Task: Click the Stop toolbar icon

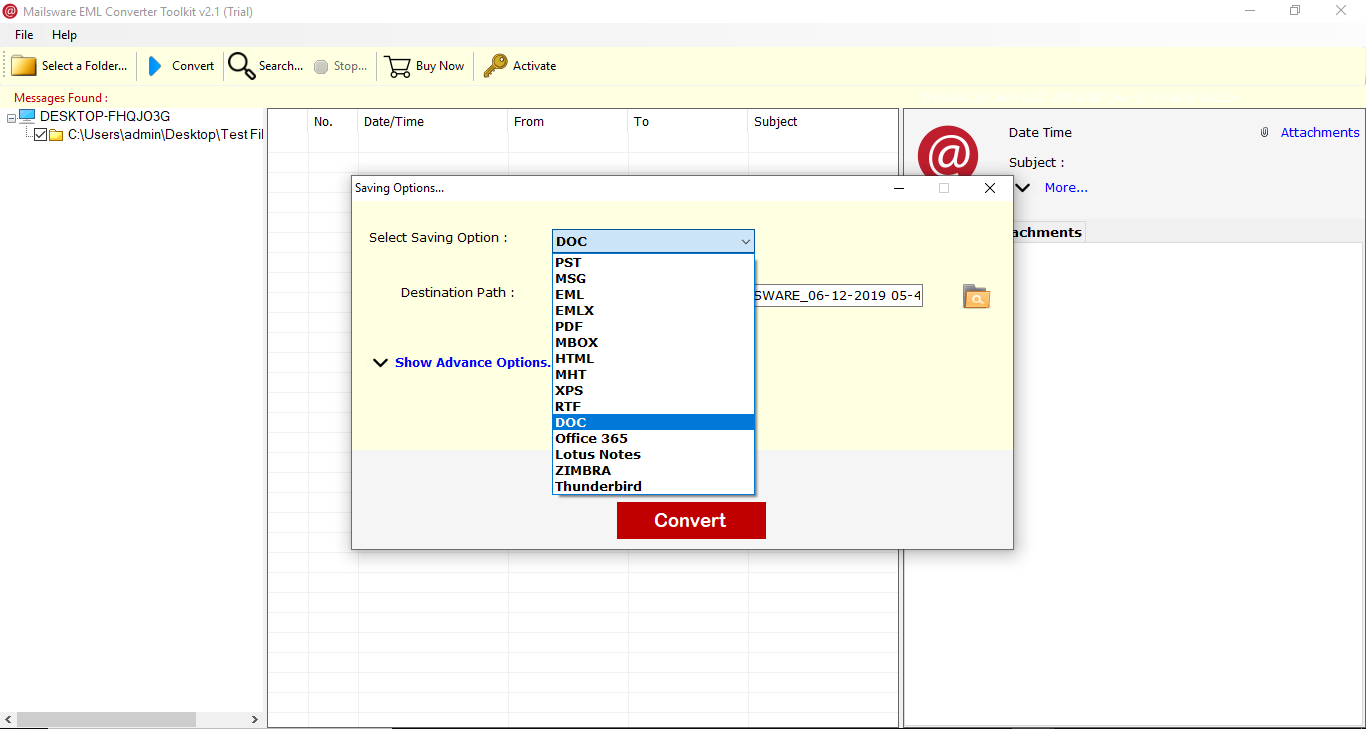Action: pyautogui.click(x=321, y=67)
